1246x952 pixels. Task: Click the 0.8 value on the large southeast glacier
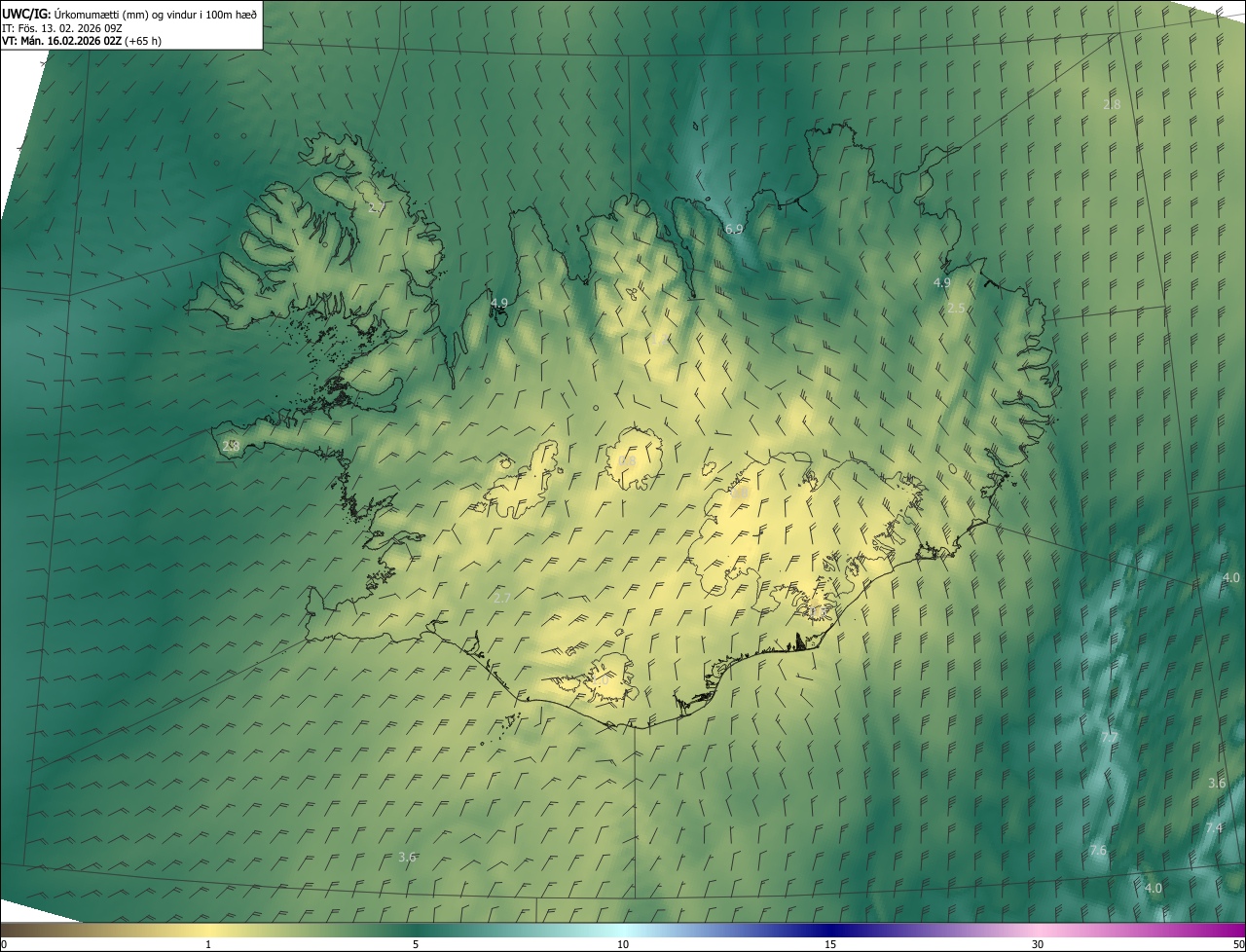pos(740,494)
